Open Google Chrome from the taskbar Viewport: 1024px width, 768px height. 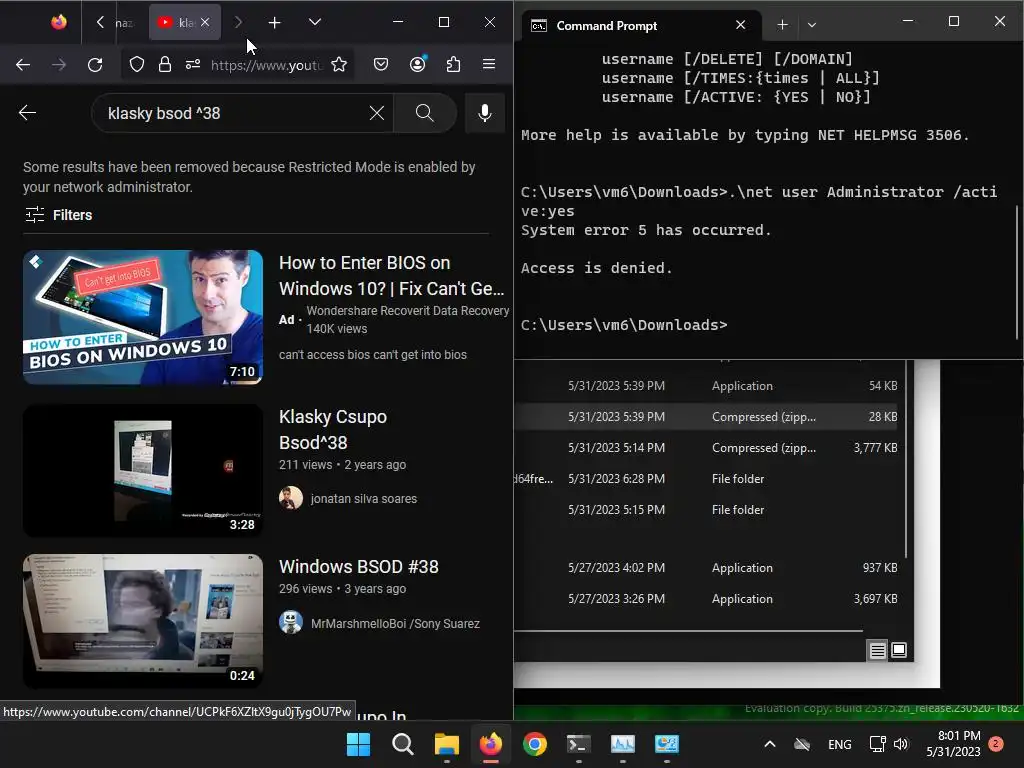535,744
